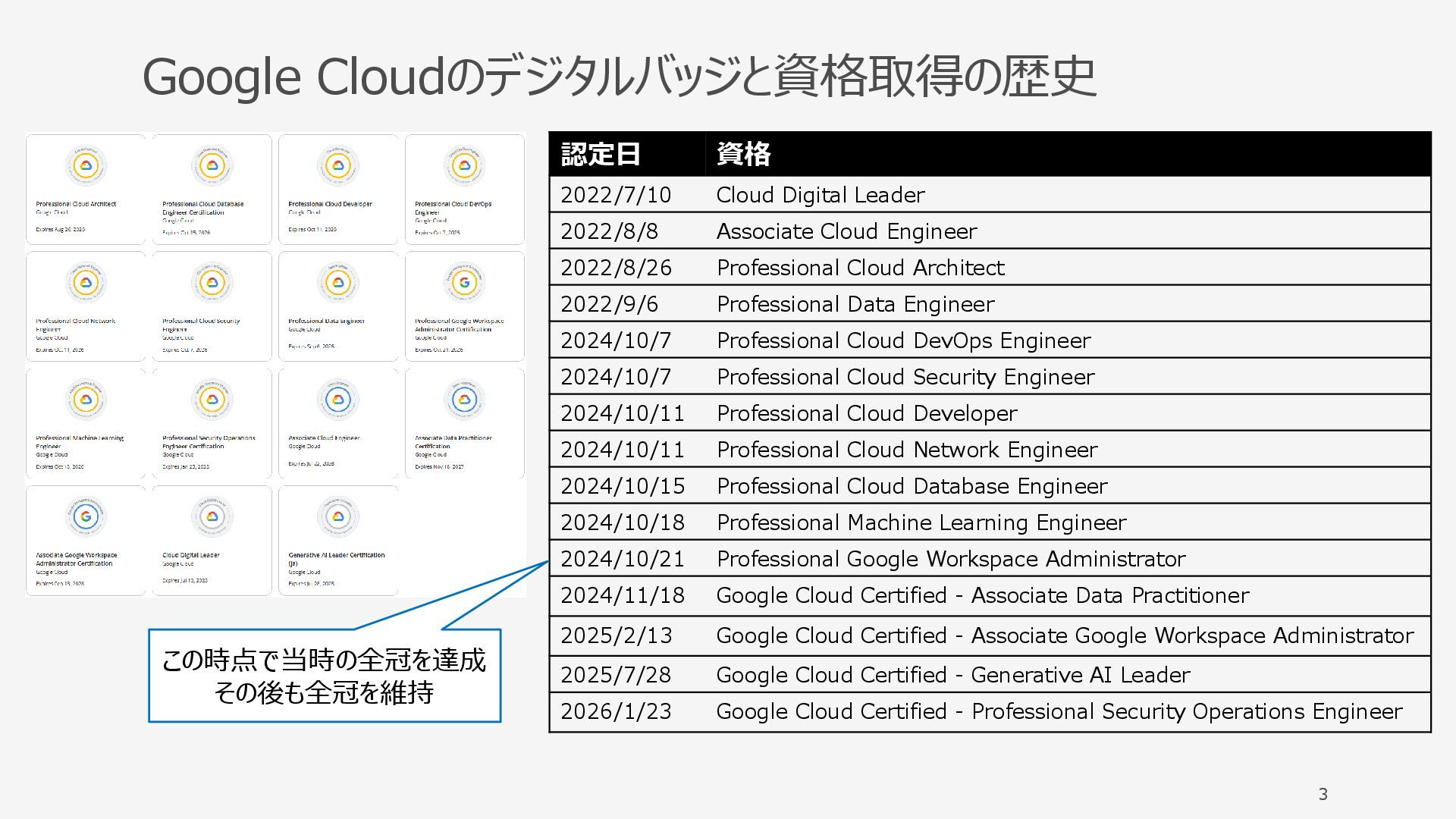The image size is (1456, 819).
Task: Select the Professional Cloud DevOps Engineer badge
Action: coord(464,189)
